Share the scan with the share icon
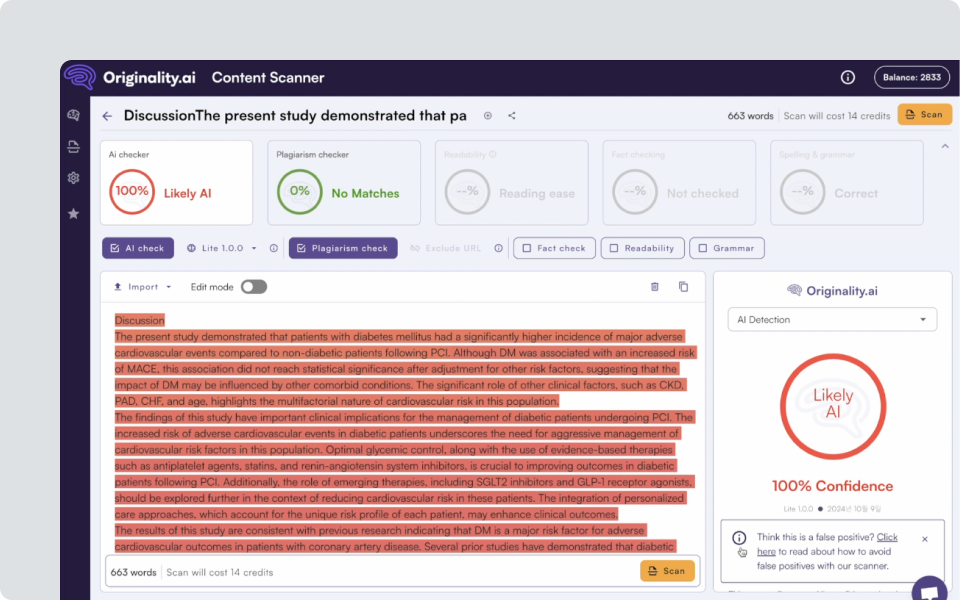Image resolution: width=960 pixels, height=600 pixels. point(512,116)
